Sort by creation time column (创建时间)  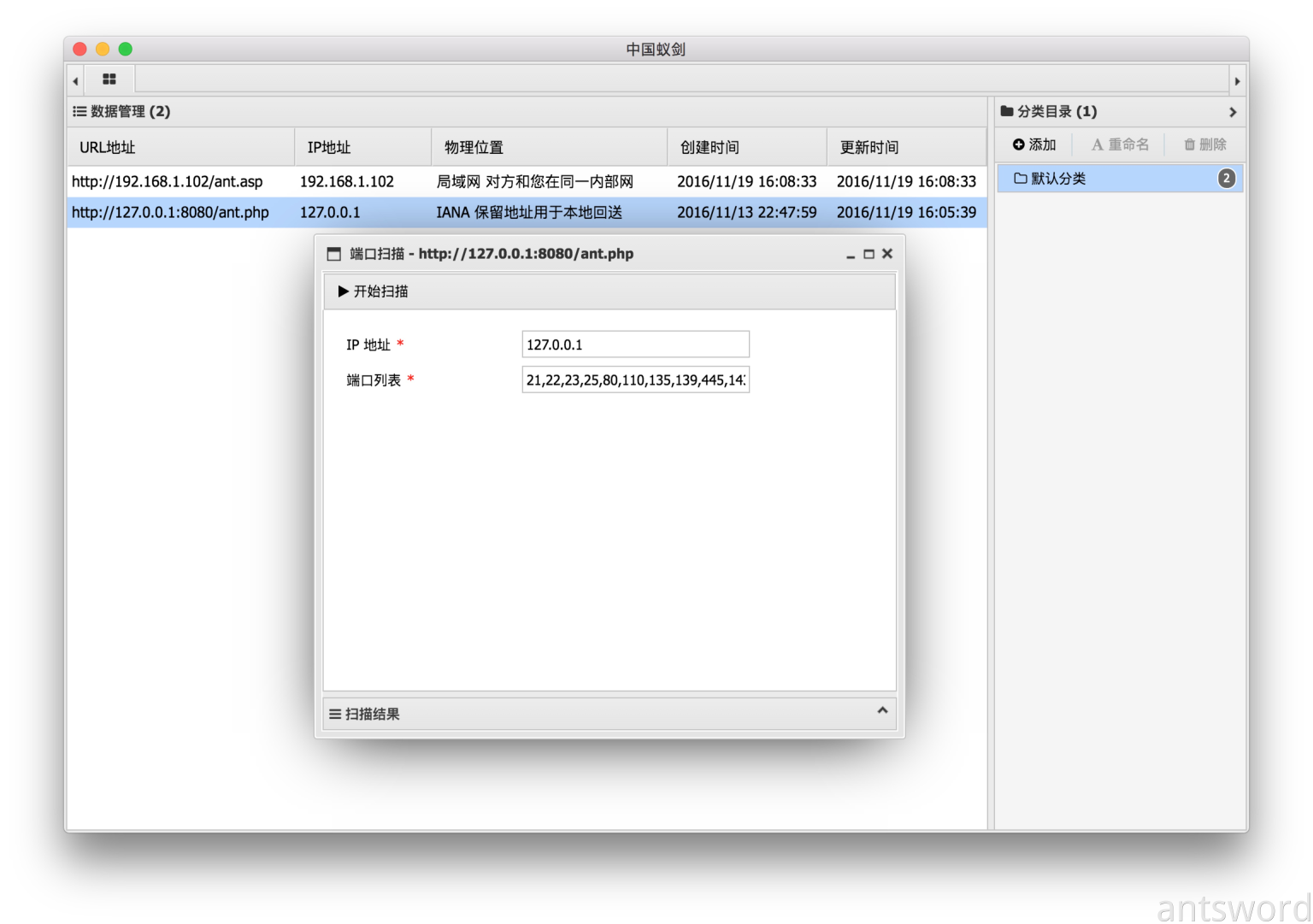(x=709, y=148)
